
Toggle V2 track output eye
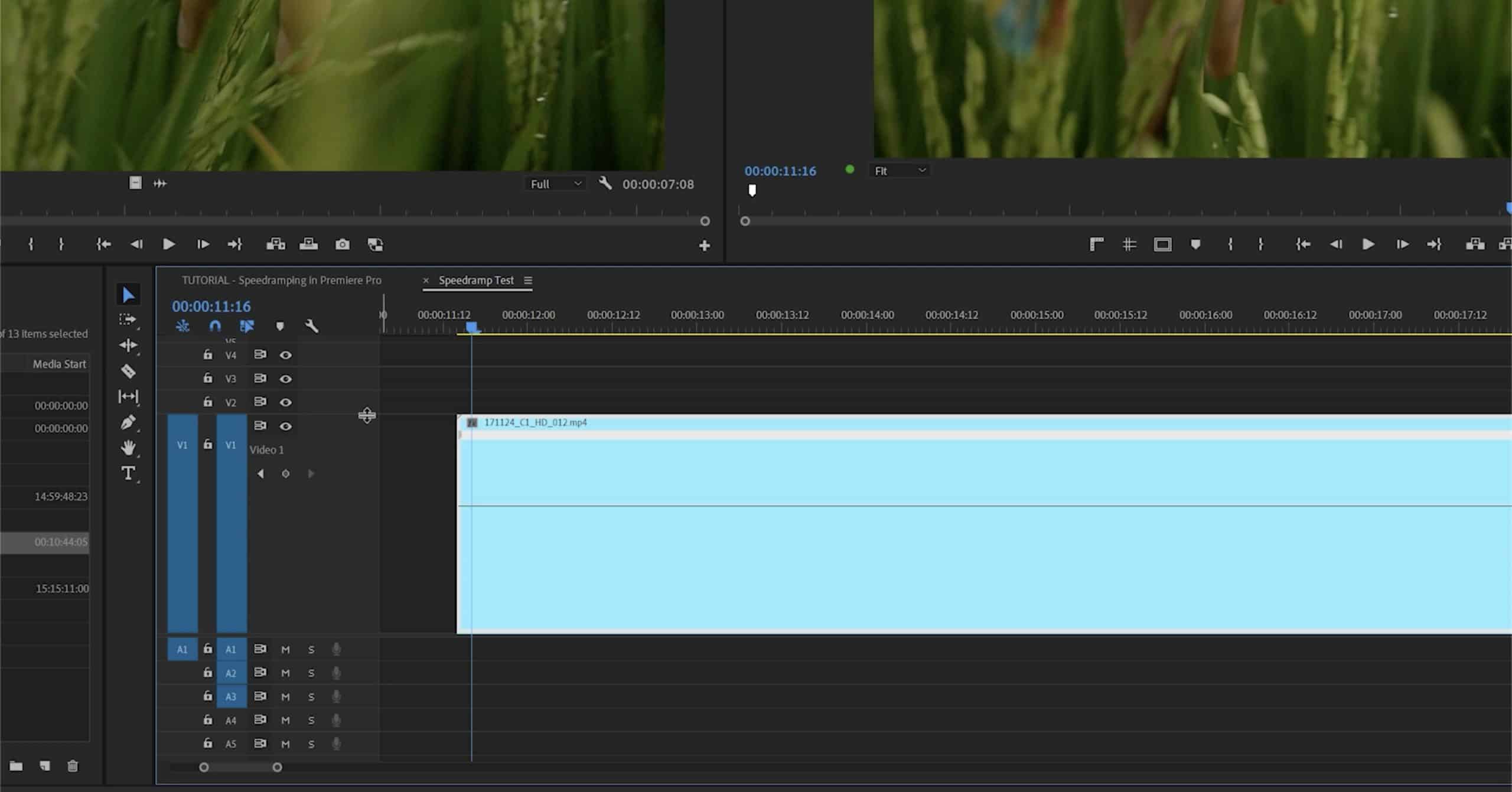pyautogui.click(x=285, y=402)
